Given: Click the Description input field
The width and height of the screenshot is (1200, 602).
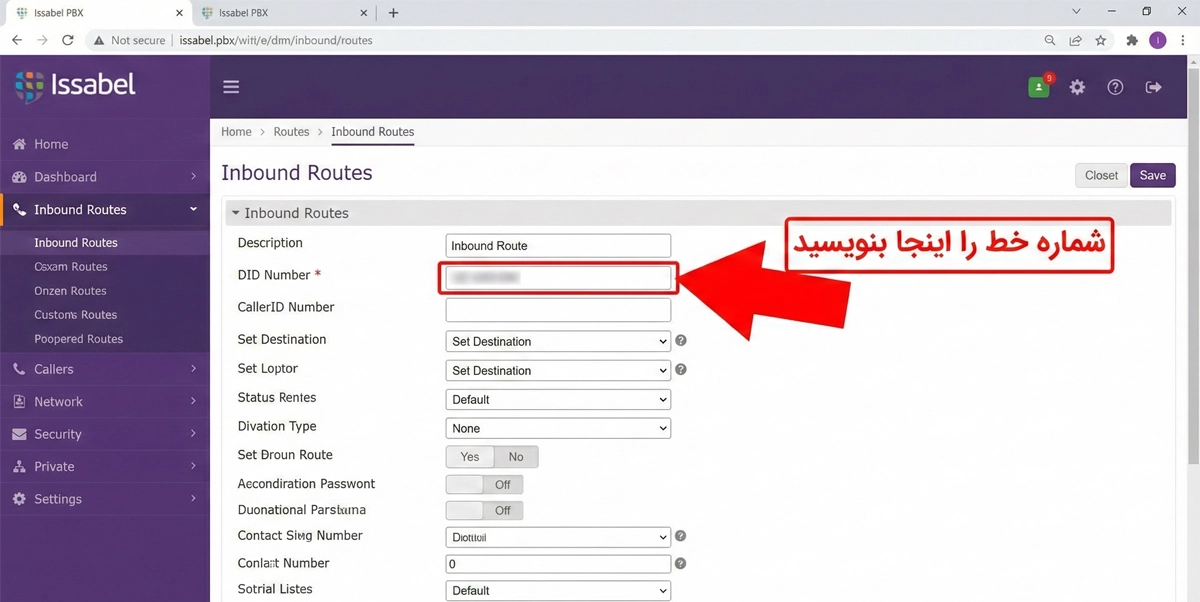Looking at the screenshot, I should (558, 245).
